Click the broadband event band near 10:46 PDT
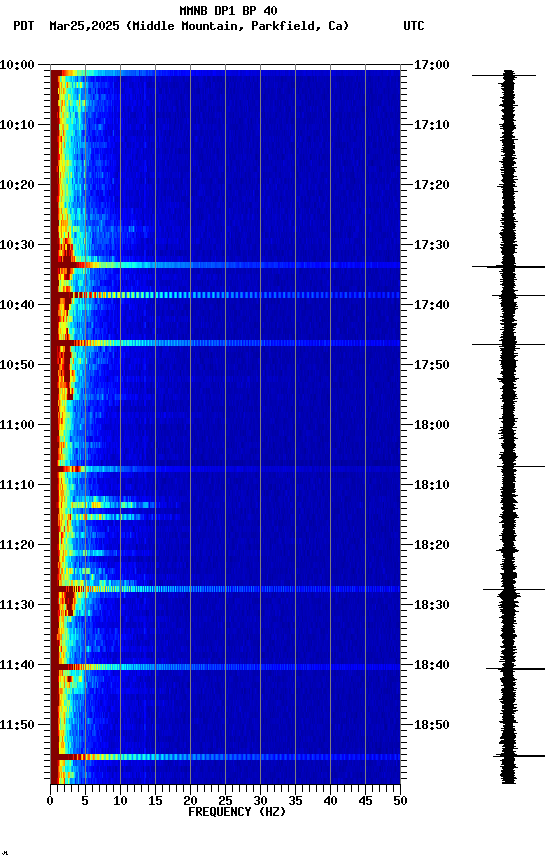 225,343
